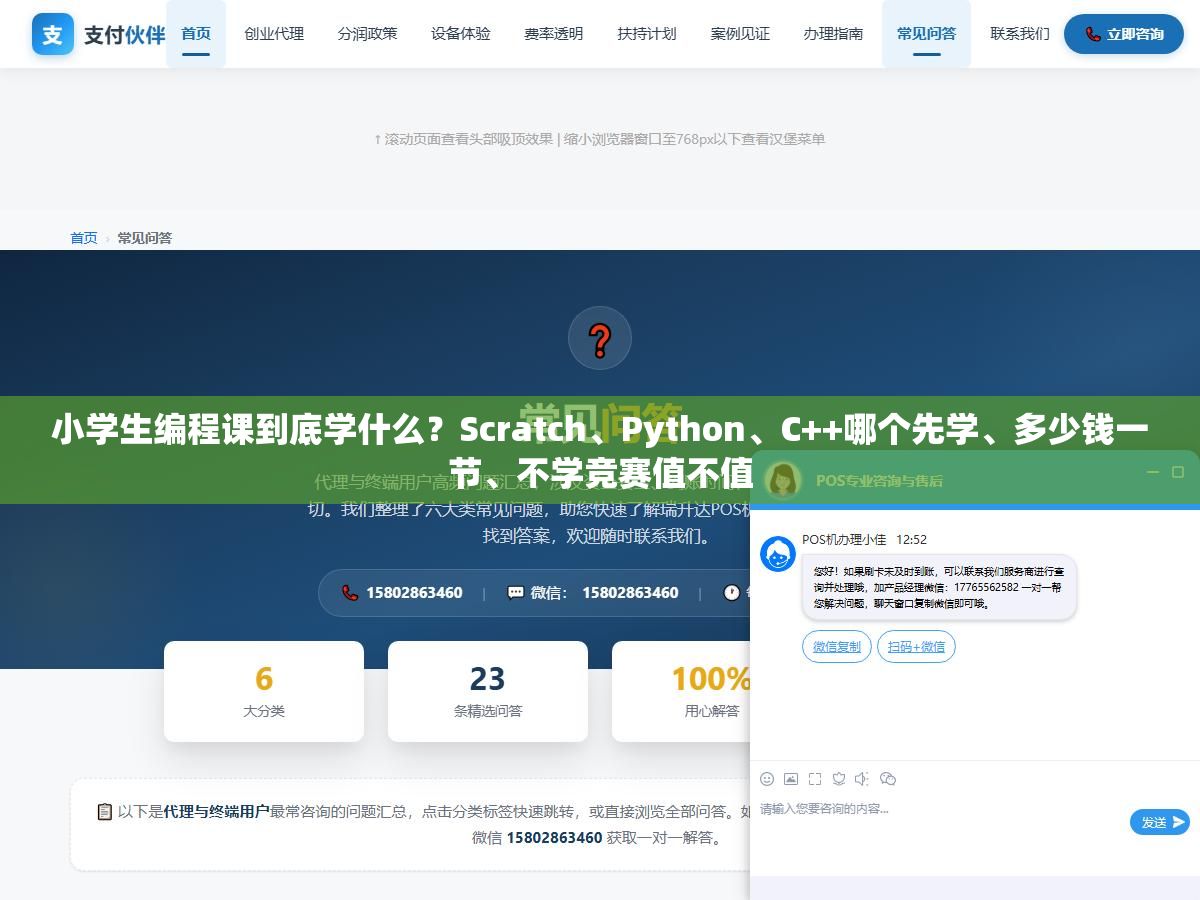Click the 代理与终端用户 bold text in notice
Viewport: 1200px width, 900px height.
point(217,812)
